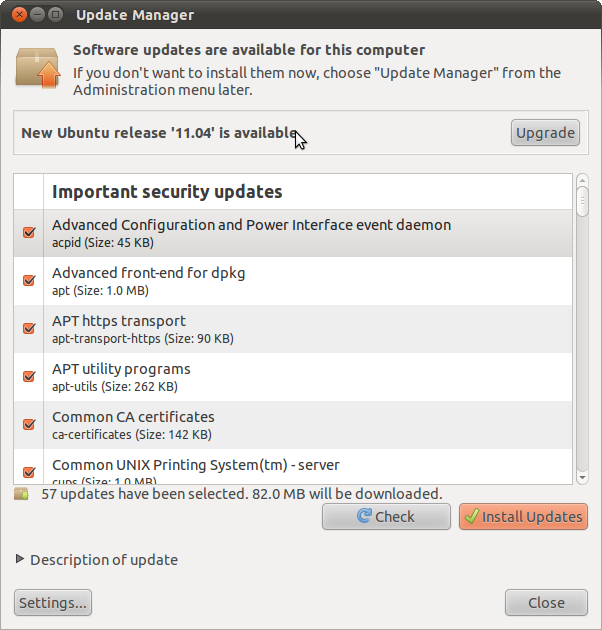Click the update list scrollbar thumb
The height and width of the screenshot is (630, 602).
tap(583, 200)
